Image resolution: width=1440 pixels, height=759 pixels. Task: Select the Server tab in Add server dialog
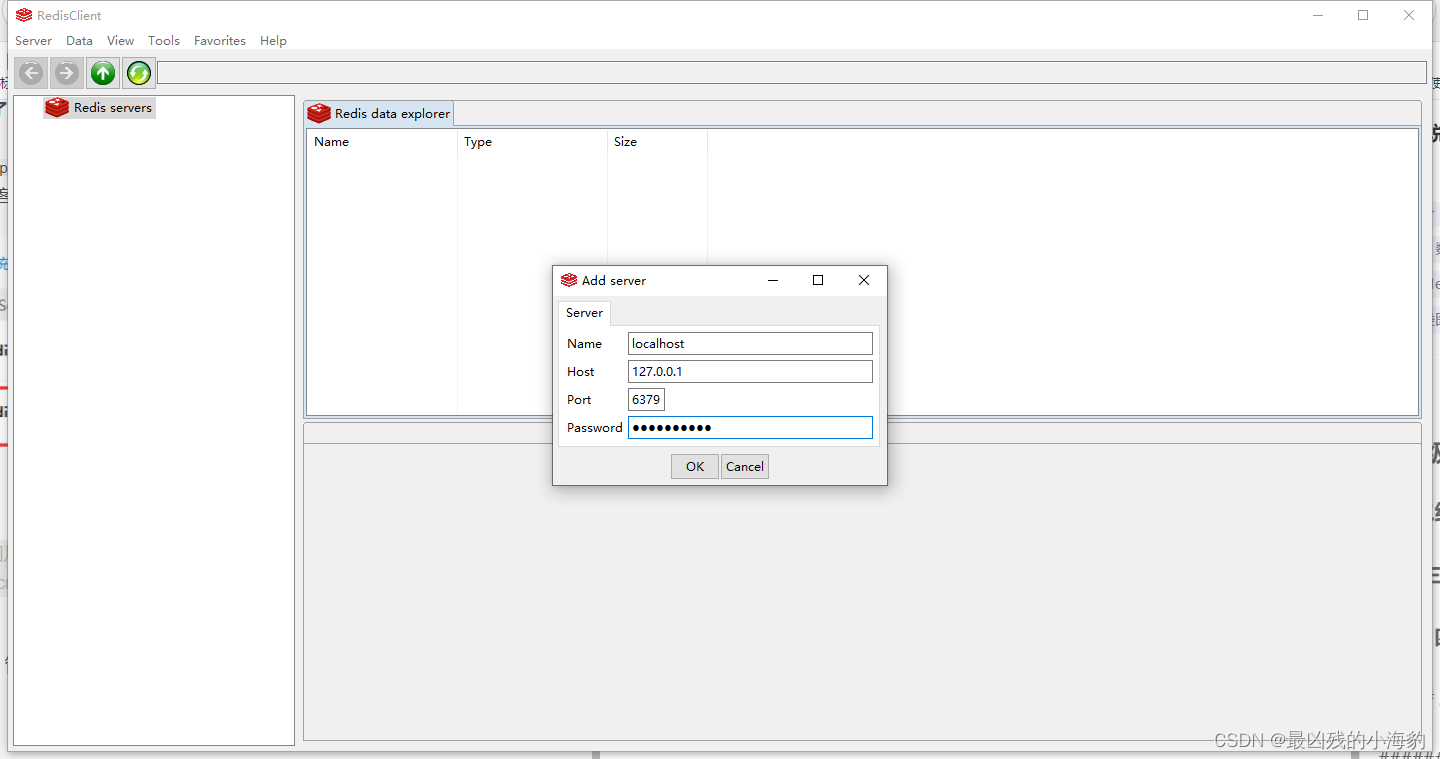584,313
